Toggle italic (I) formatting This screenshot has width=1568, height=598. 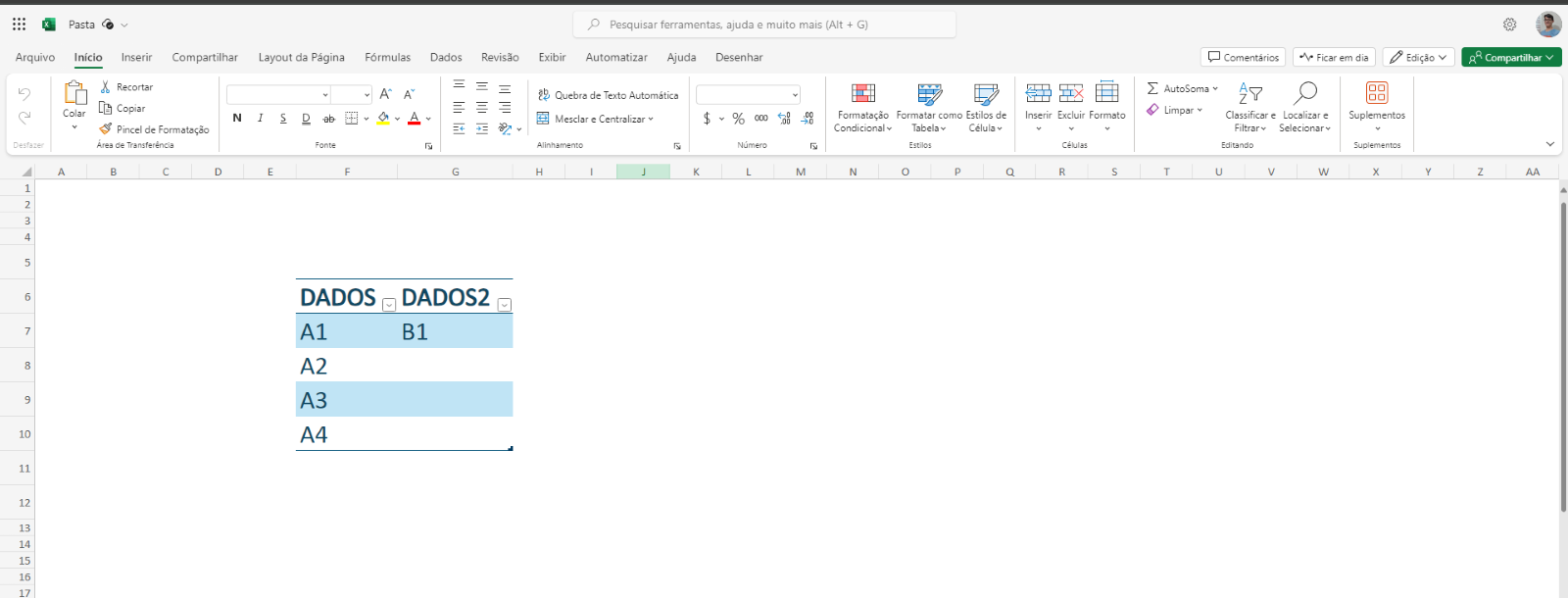click(260, 119)
